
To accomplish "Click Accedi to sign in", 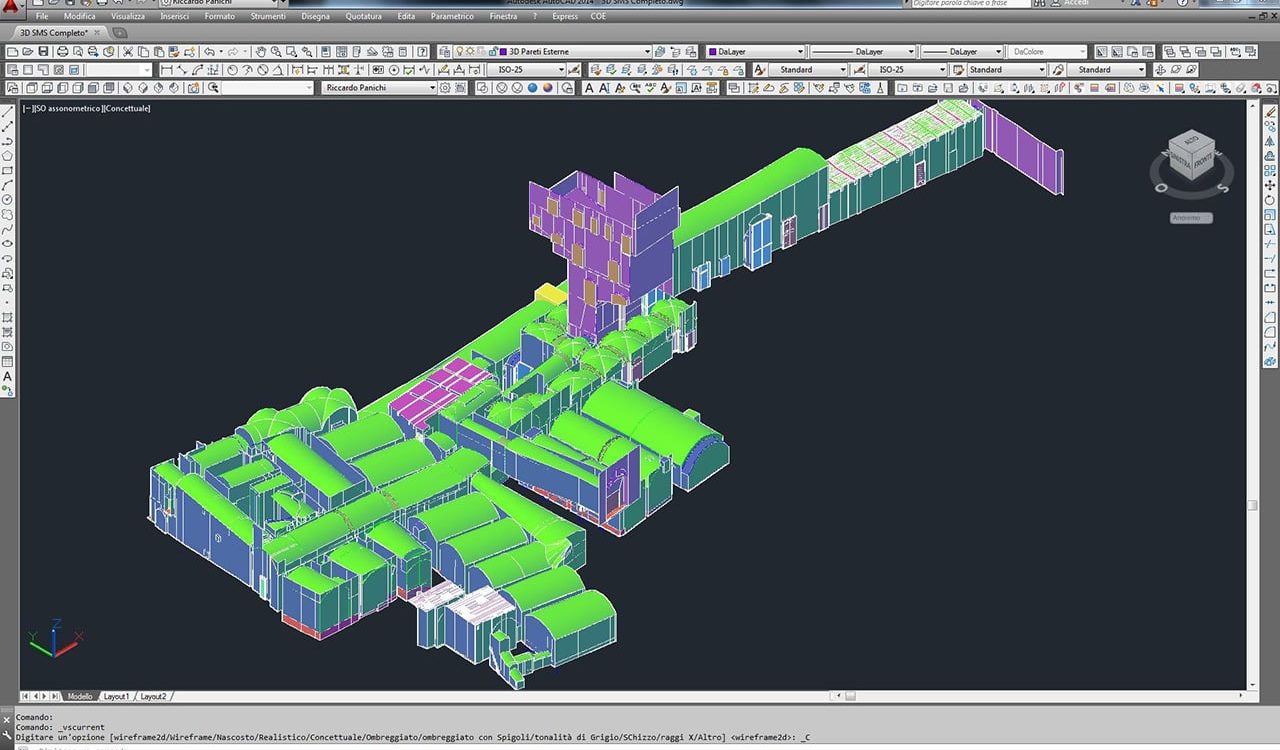I will coord(1077,4).
